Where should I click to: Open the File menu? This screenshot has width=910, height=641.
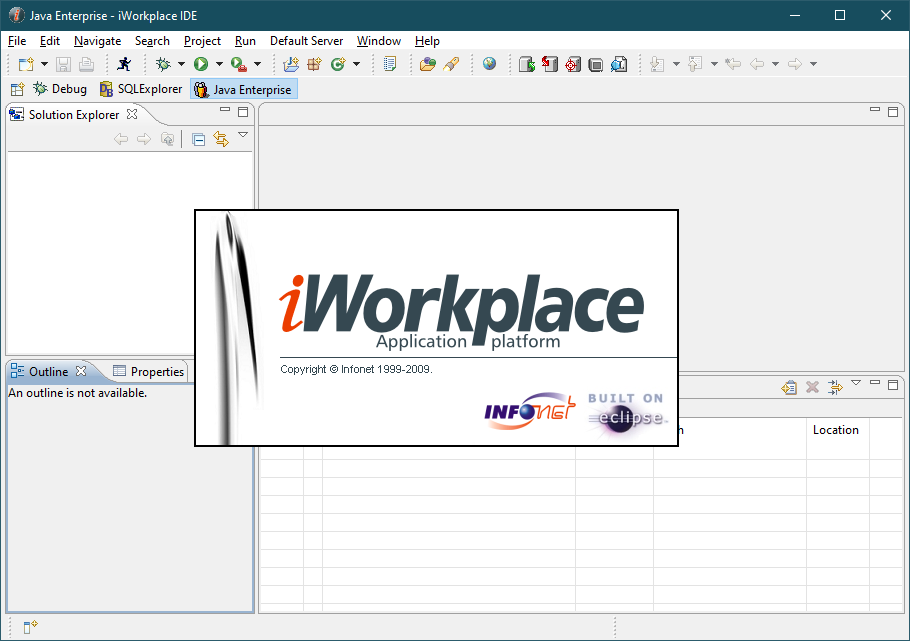(17, 41)
